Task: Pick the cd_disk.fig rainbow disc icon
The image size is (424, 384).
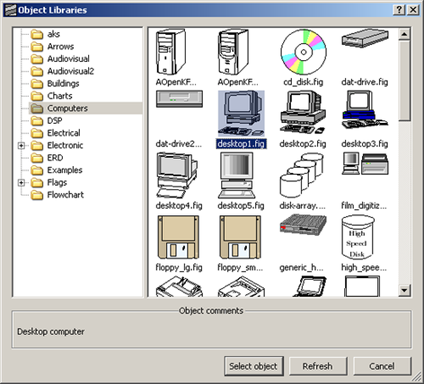Action: click(303, 52)
